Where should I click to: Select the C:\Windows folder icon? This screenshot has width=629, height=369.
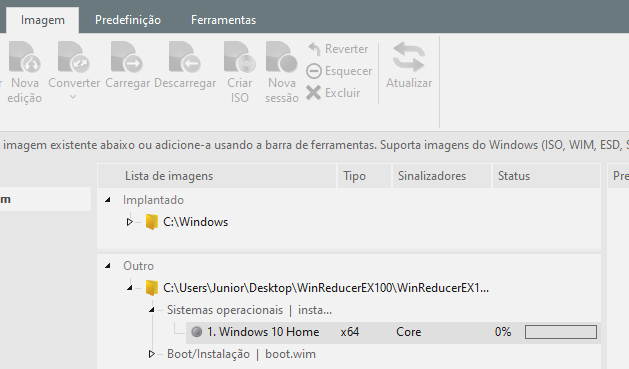click(151, 222)
